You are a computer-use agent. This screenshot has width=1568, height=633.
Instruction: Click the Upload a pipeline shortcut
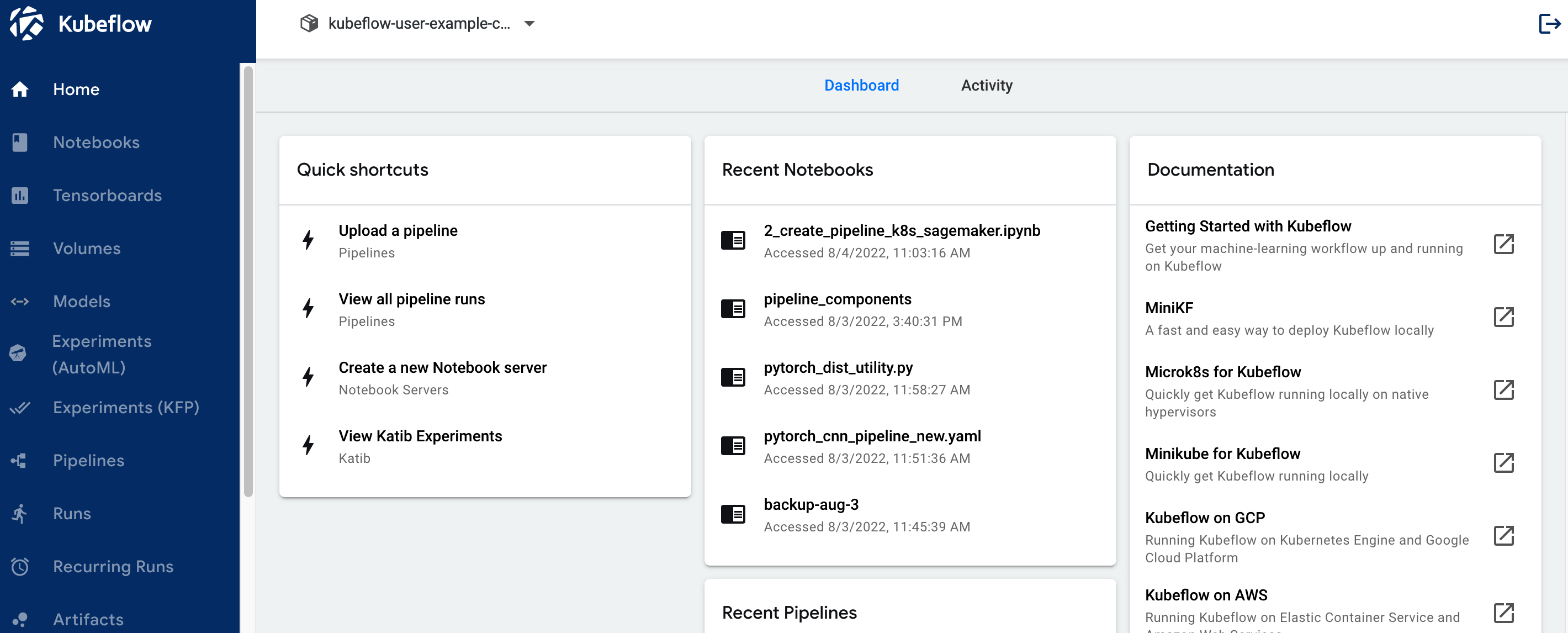point(485,241)
